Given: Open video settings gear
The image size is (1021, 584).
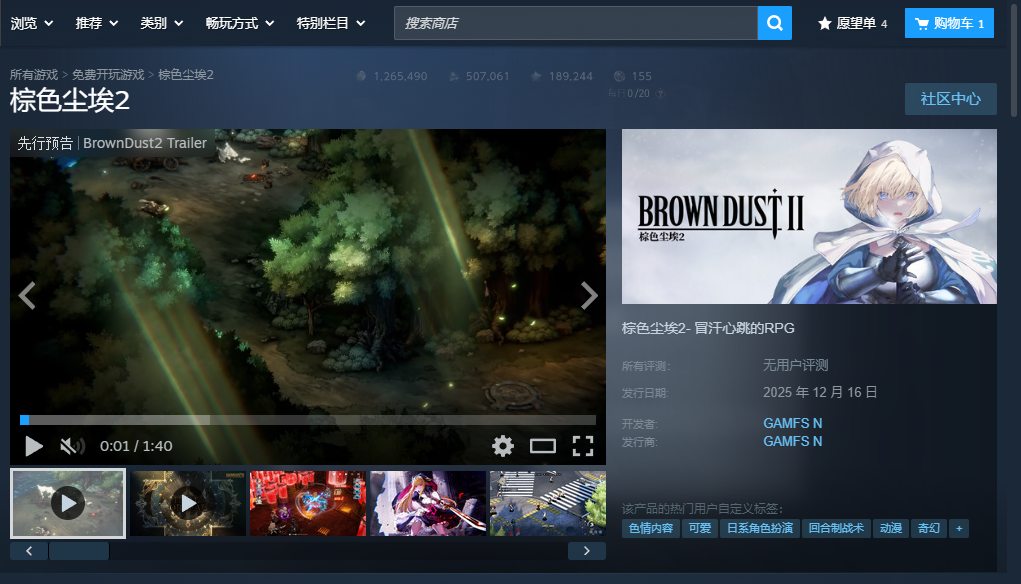Looking at the screenshot, I should 503,446.
